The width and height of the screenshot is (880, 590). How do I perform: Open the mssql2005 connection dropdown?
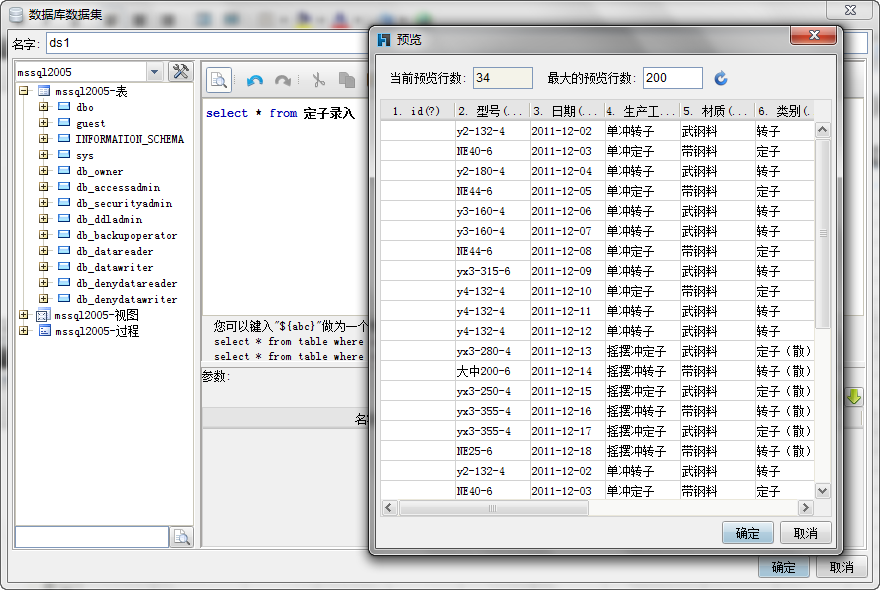[154, 72]
